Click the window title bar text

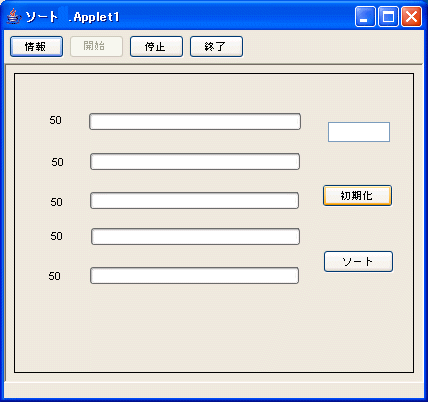72,17
